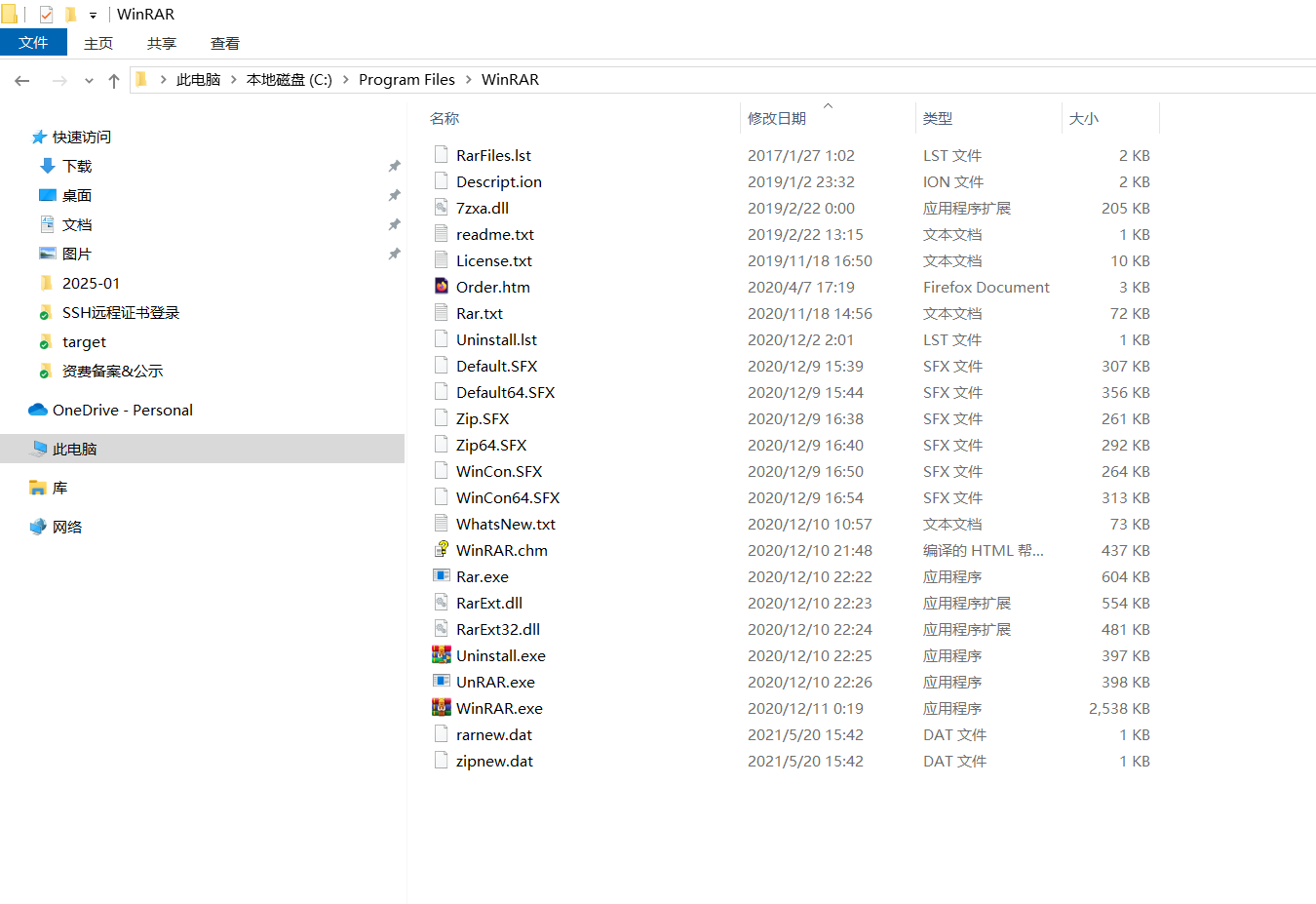Viewport: 1316px width, 904px height.
Task: Switch to the 查看 ribbon tab
Action: click(225, 43)
